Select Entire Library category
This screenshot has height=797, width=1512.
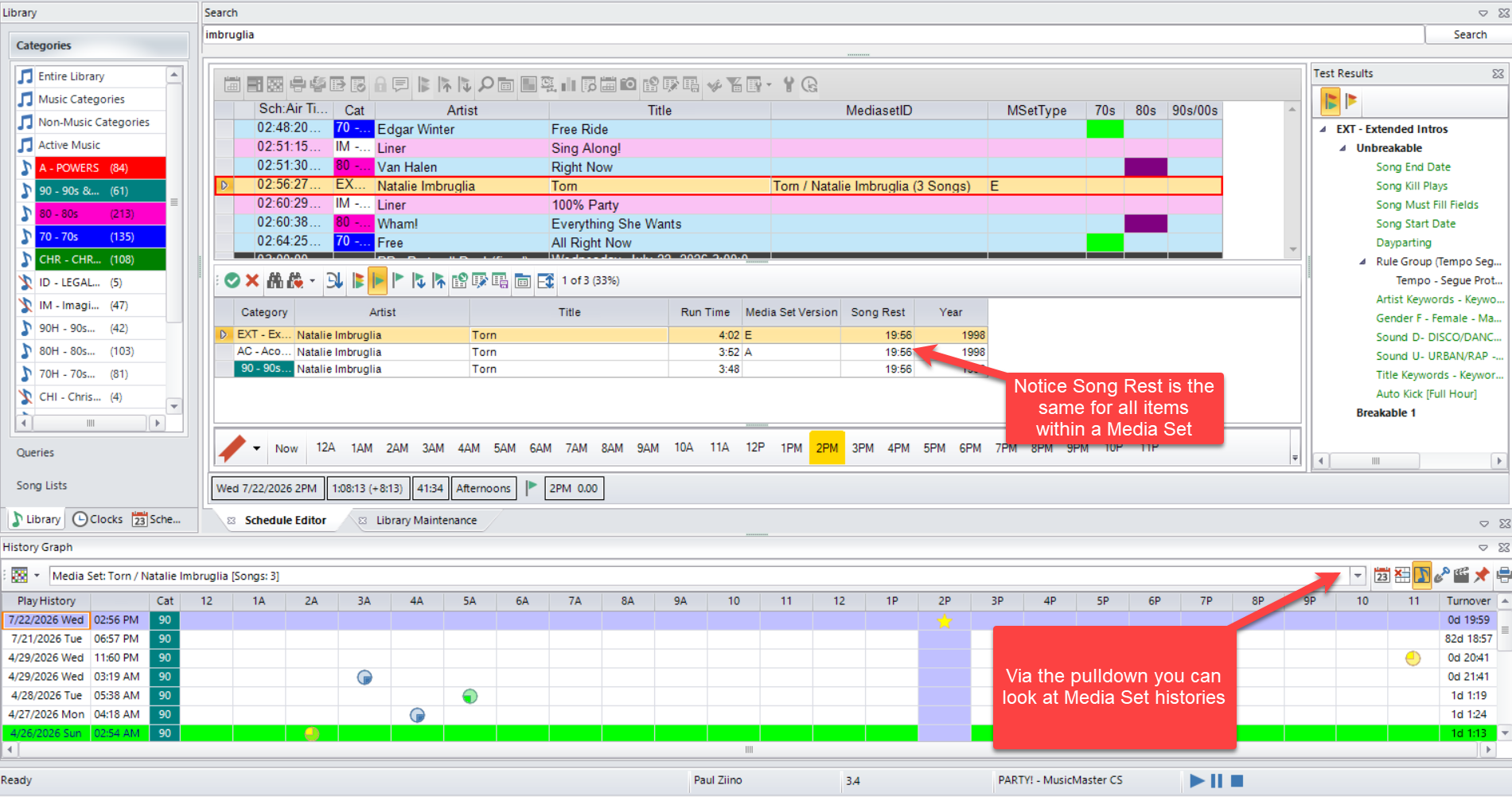click(x=90, y=76)
